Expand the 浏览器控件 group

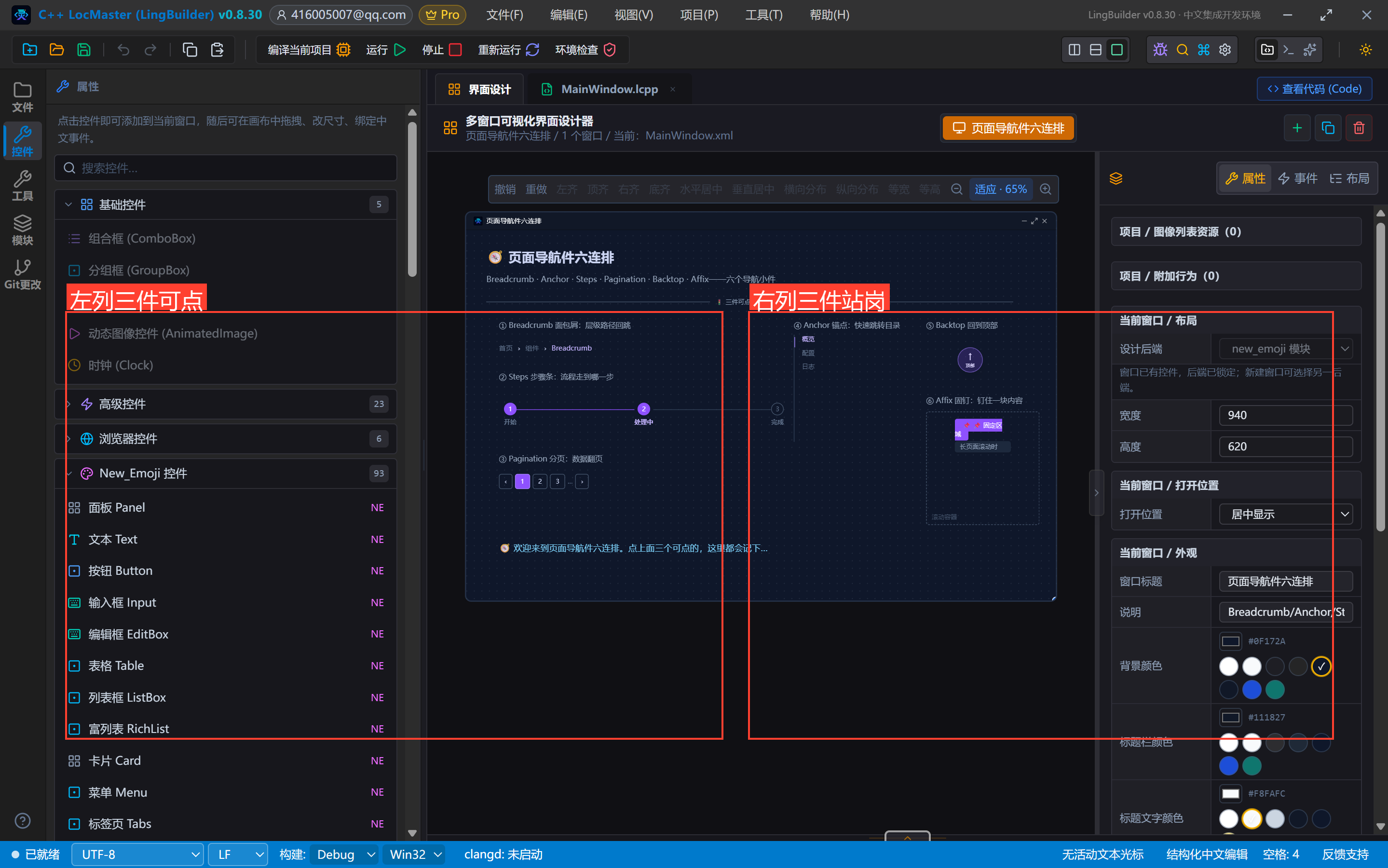click(226, 439)
